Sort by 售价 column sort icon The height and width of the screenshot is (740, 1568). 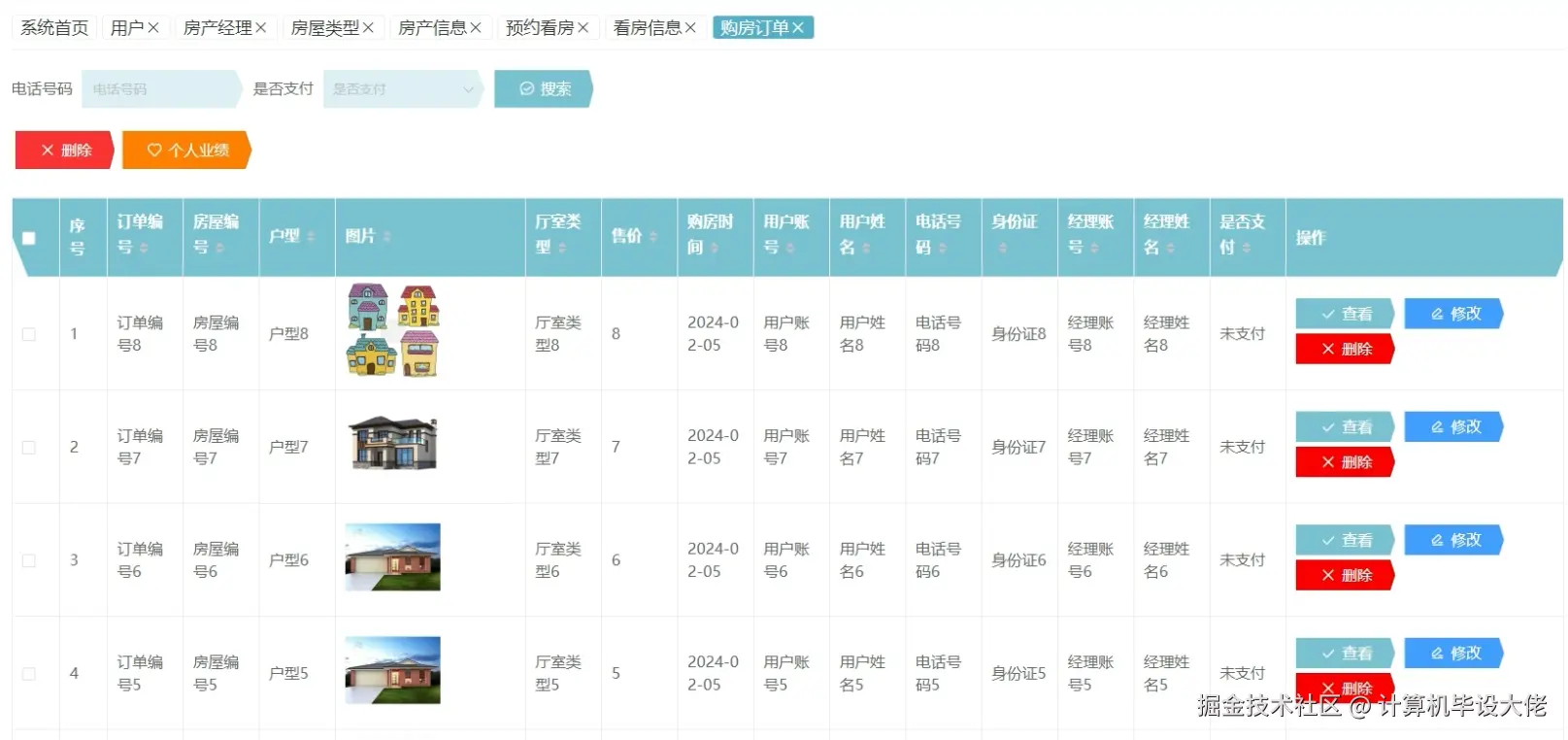pos(652,236)
